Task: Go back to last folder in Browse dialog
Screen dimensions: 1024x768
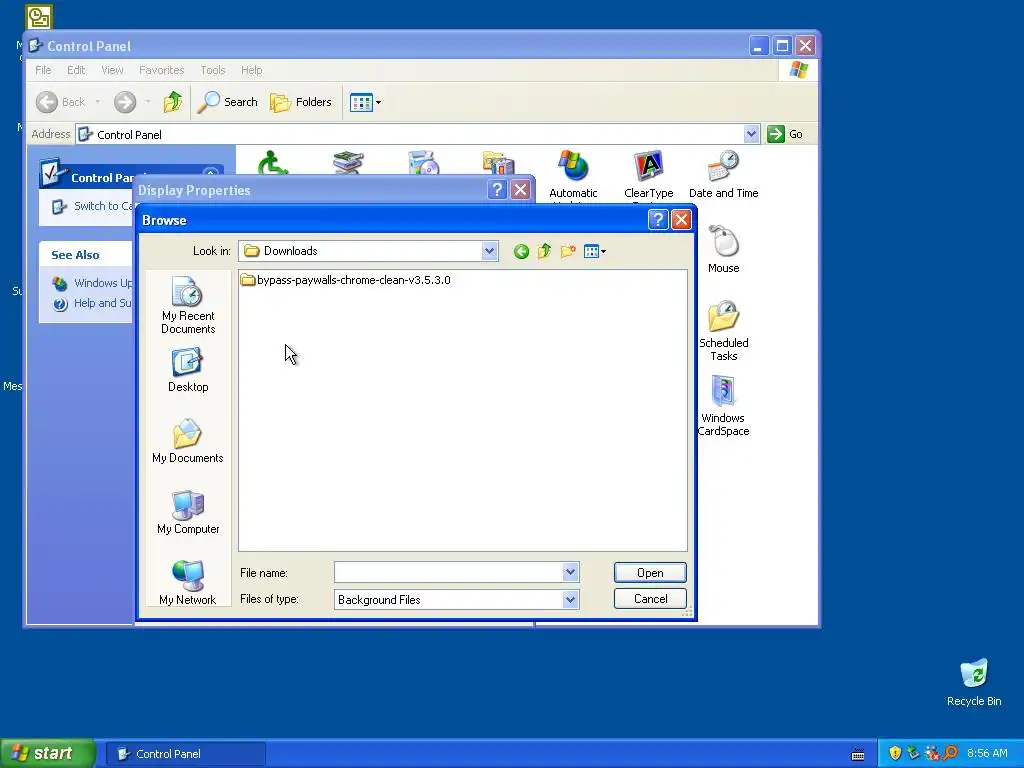Action: tap(520, 251)
